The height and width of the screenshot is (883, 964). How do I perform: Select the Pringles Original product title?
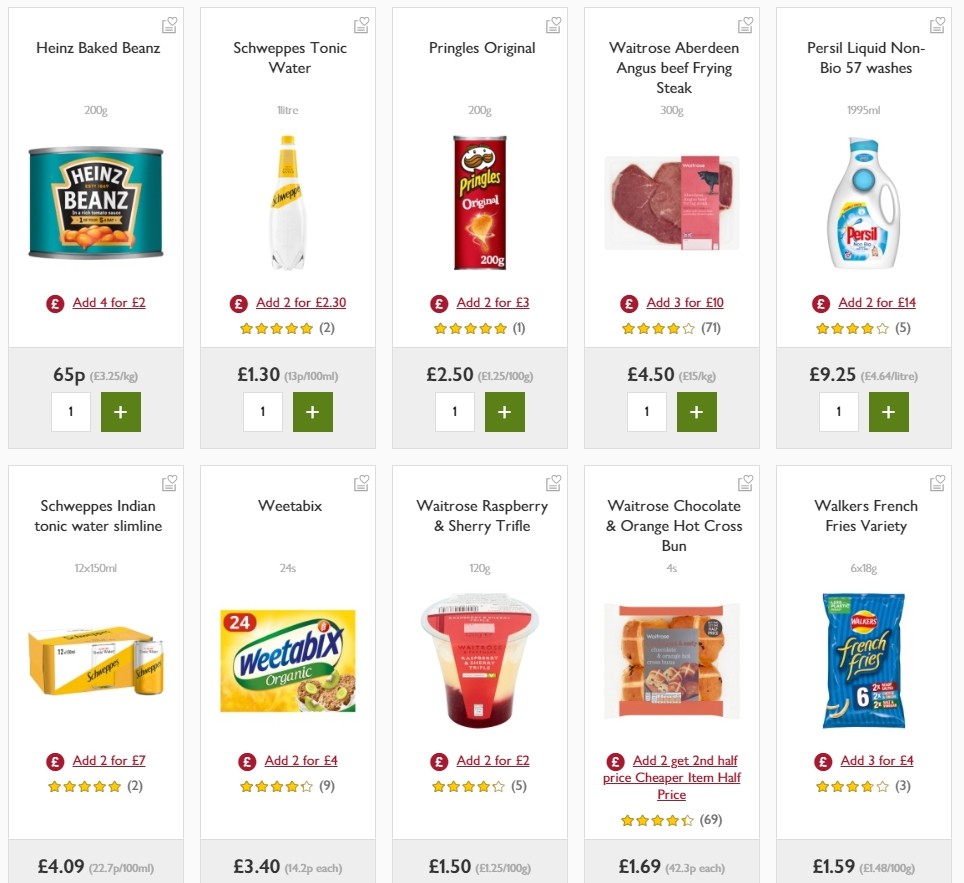pyautogui.click(x=483, y=47)
